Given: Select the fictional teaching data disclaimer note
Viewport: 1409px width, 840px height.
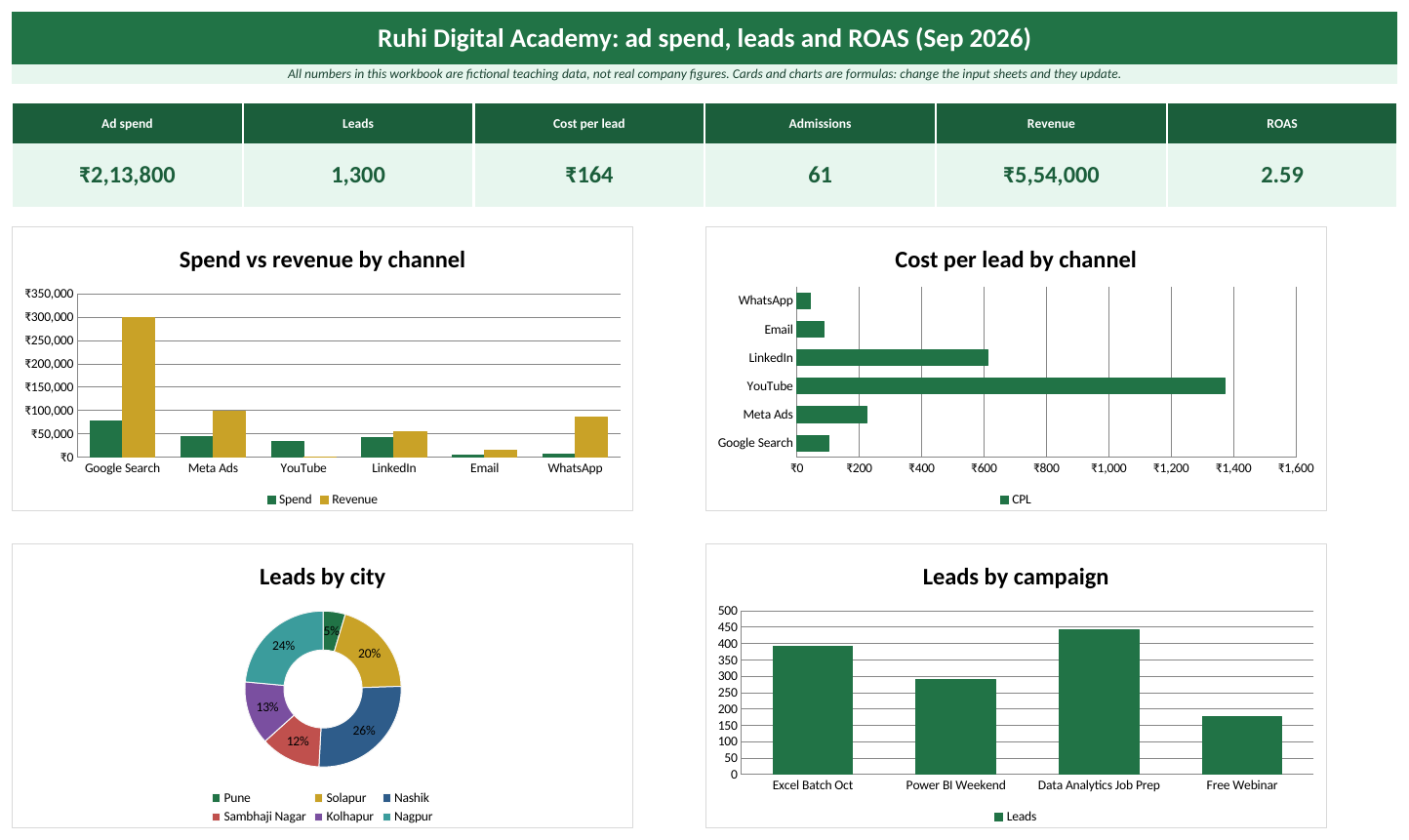Looking at the screenshot, I should coord(704,74).
